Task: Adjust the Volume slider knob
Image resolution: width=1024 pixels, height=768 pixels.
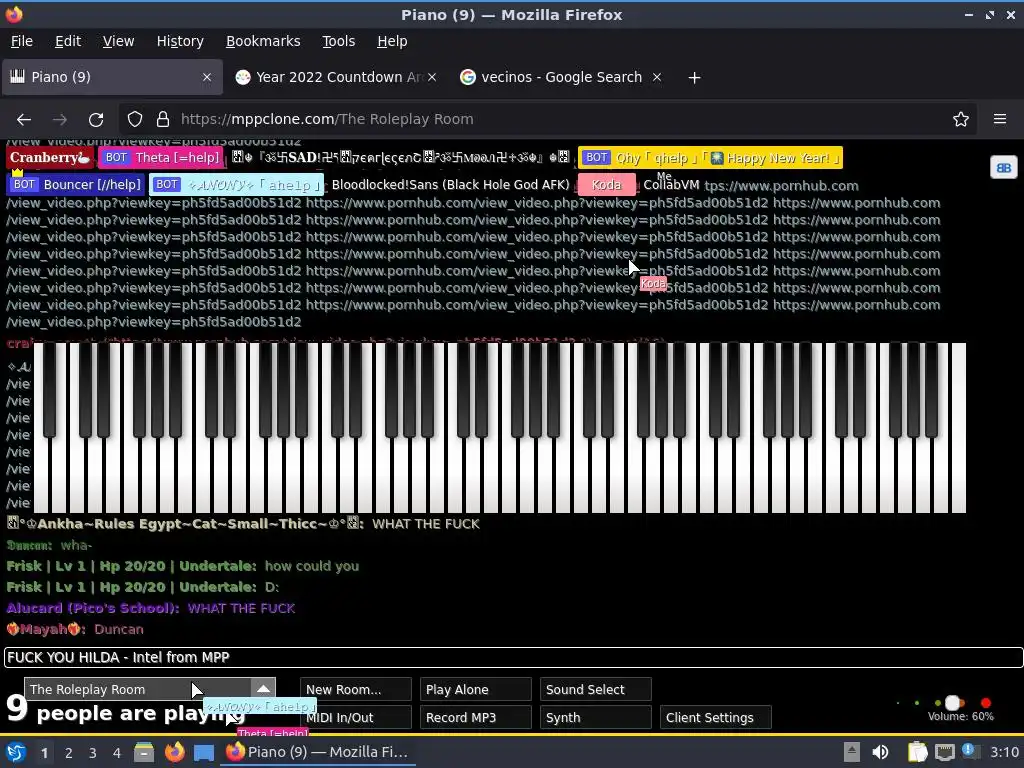Action: 952,703
